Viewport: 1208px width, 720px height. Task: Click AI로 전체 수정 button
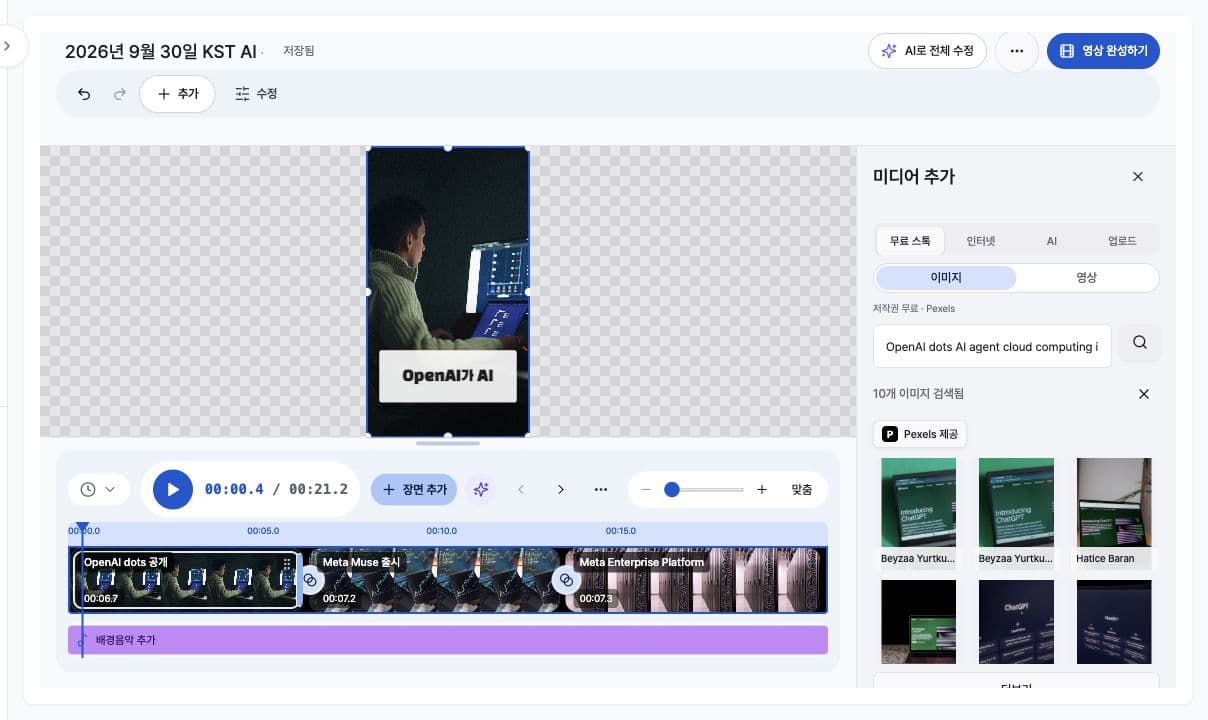[x=927, y=51]
